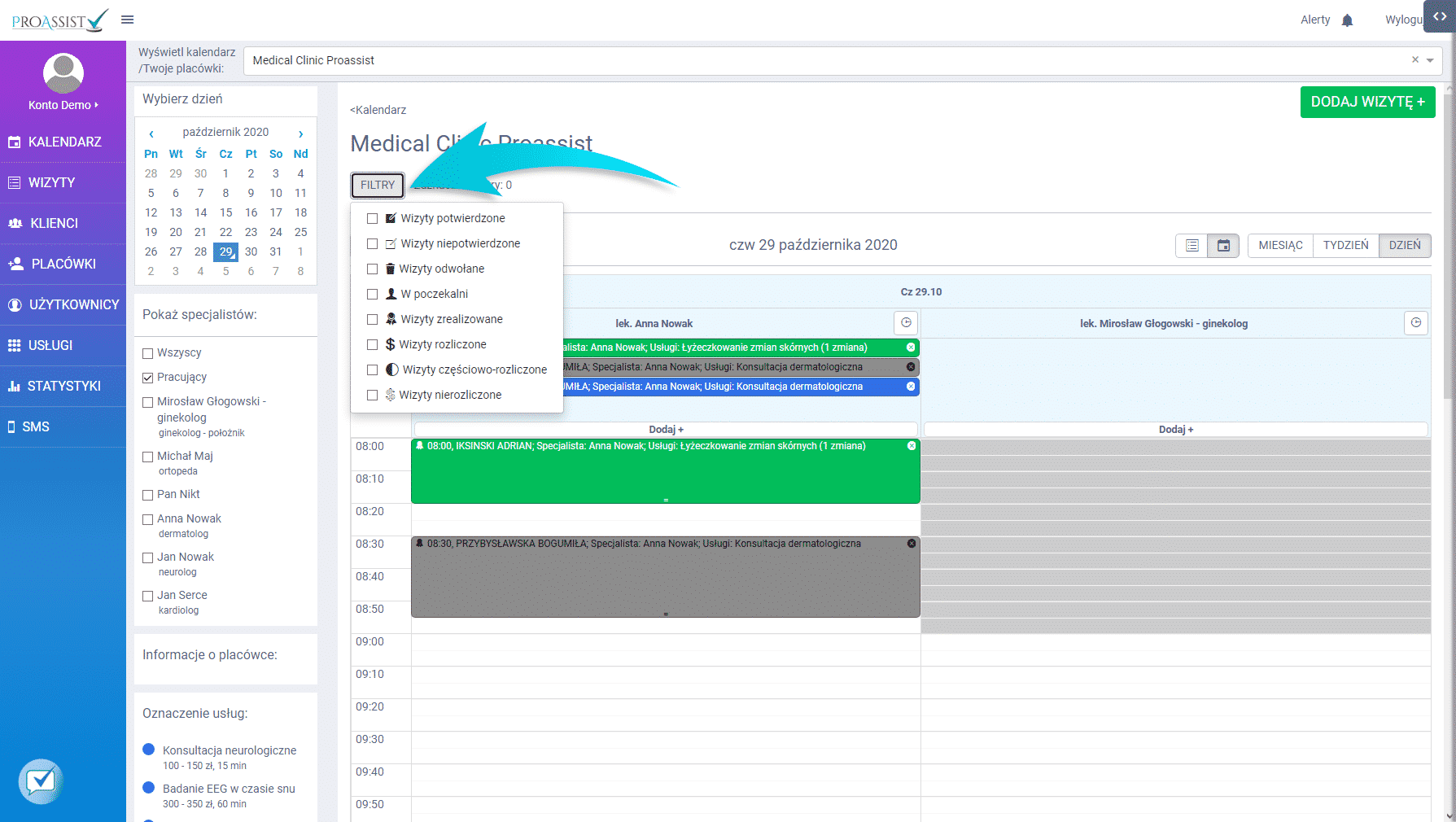Screen dimensions: 1456x822
Task: Select Michał Maj ortopeda checkbox
Action: 147,457
